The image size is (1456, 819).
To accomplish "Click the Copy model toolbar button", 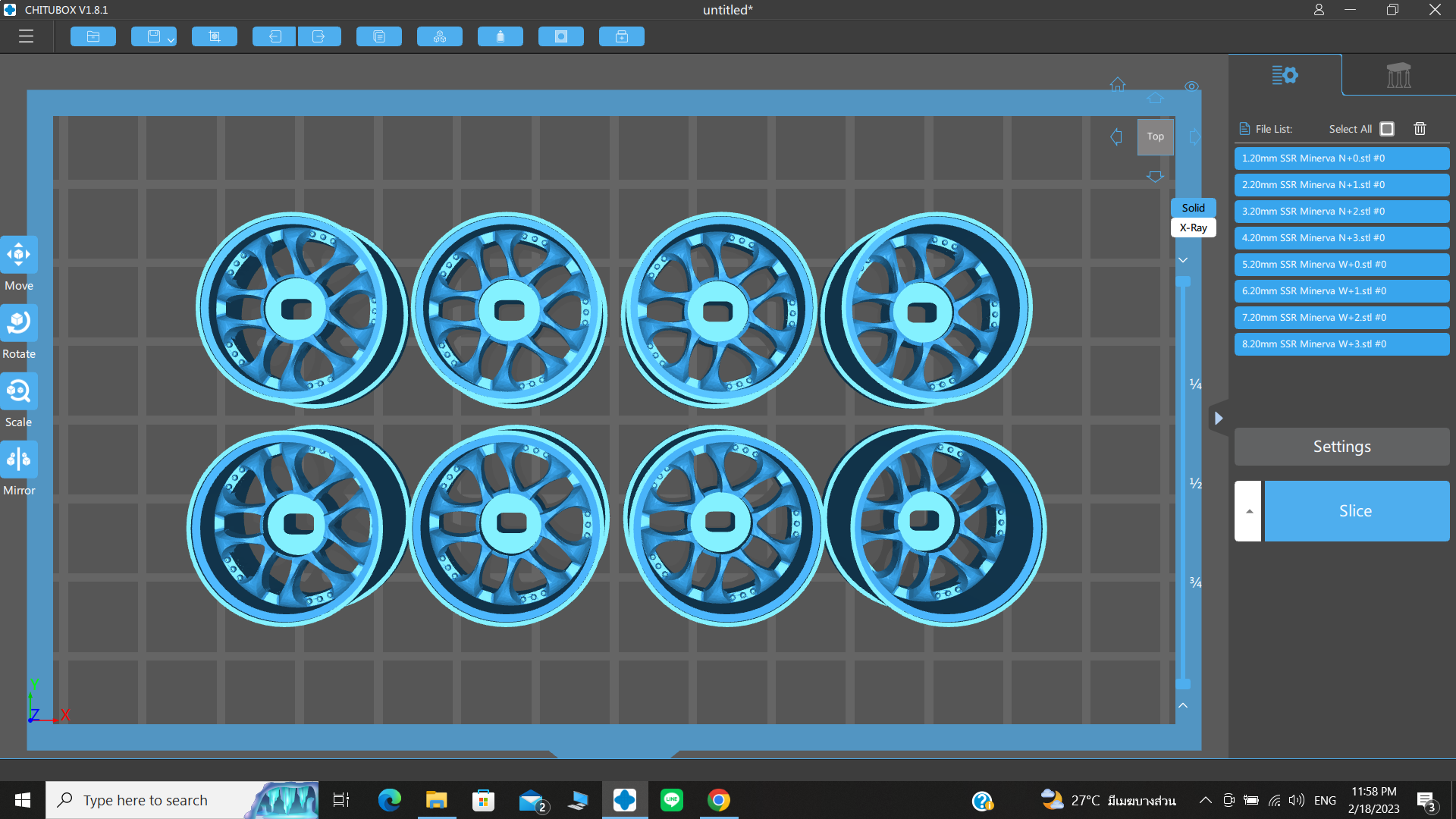I will (379, 36).
